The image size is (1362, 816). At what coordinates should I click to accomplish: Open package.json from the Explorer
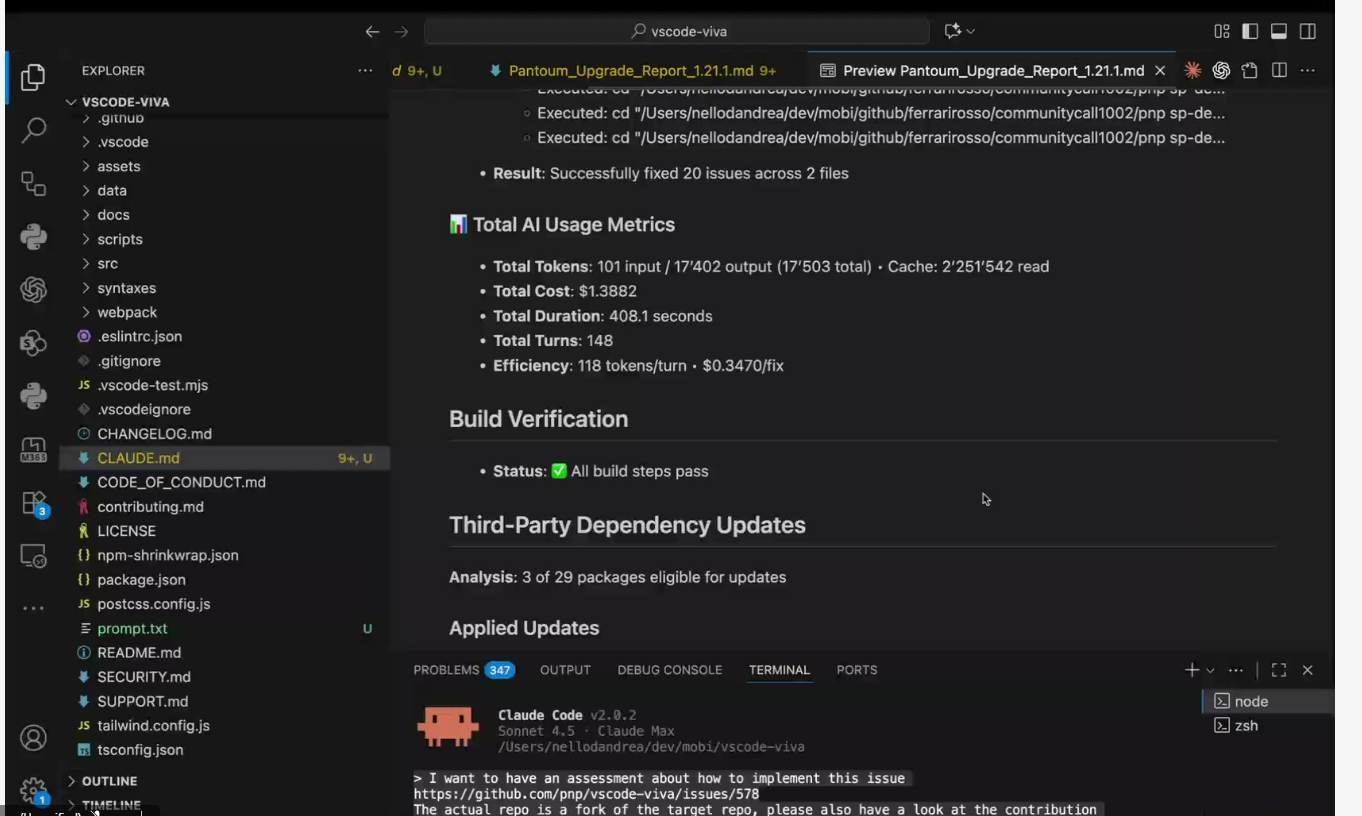141,580
